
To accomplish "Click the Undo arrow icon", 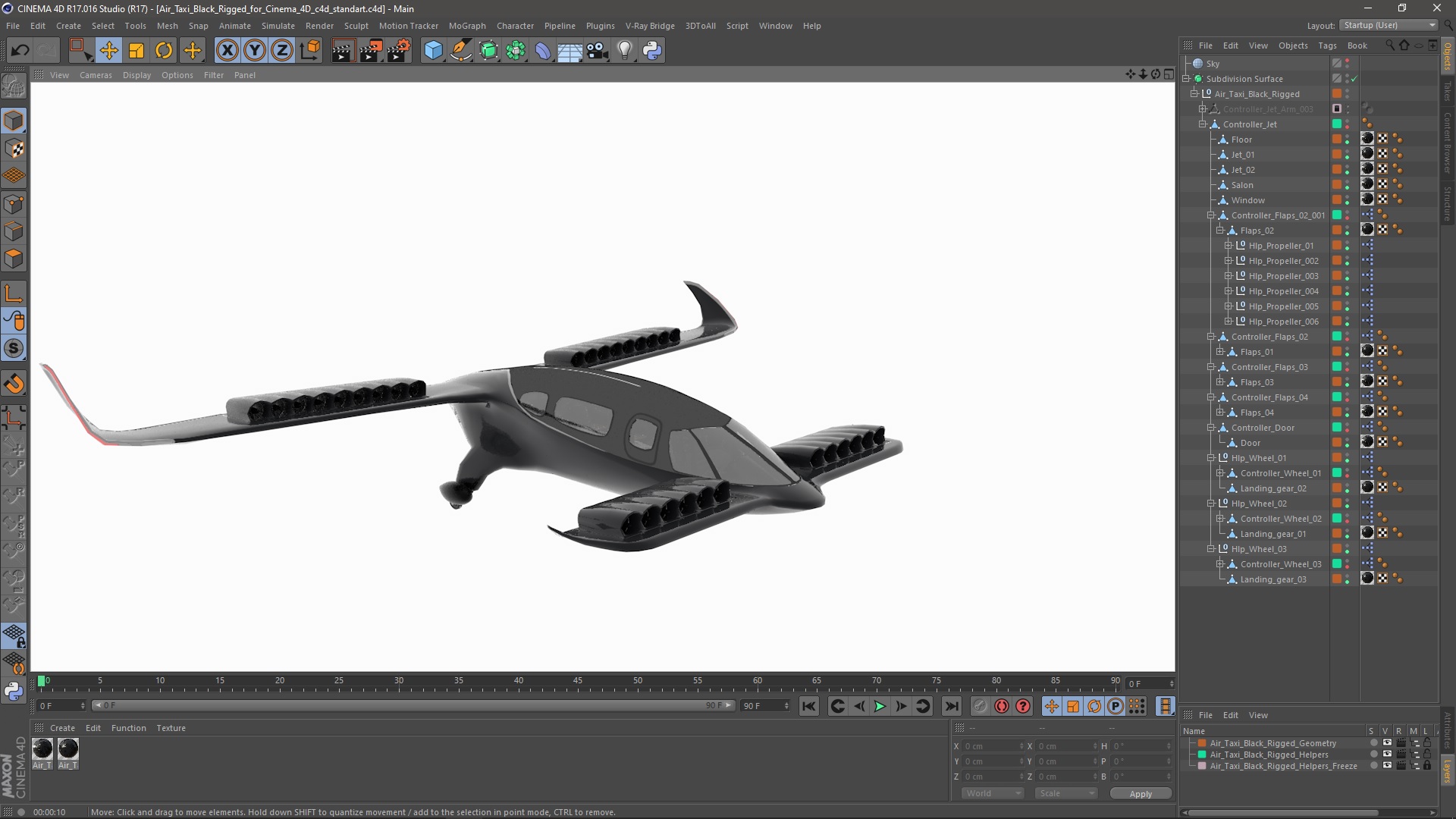I will coord(20,51).
